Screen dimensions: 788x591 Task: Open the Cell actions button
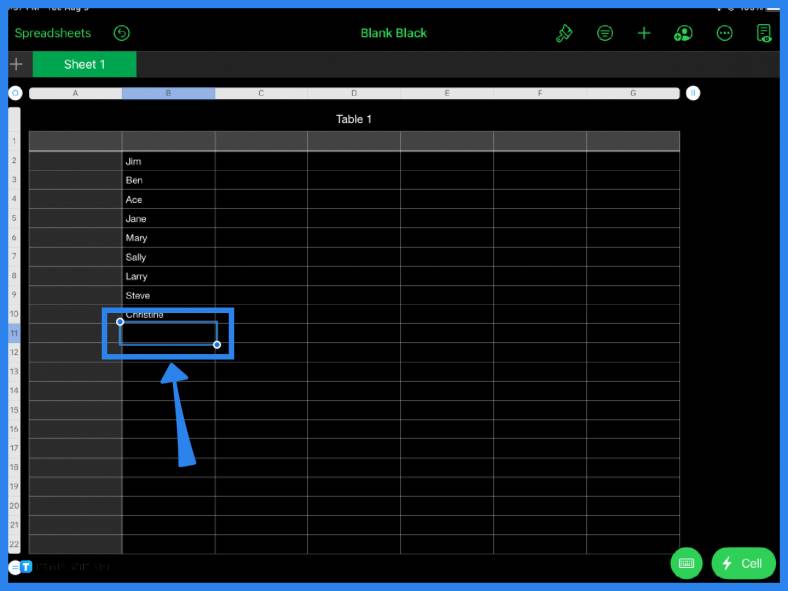coord(744,563)
